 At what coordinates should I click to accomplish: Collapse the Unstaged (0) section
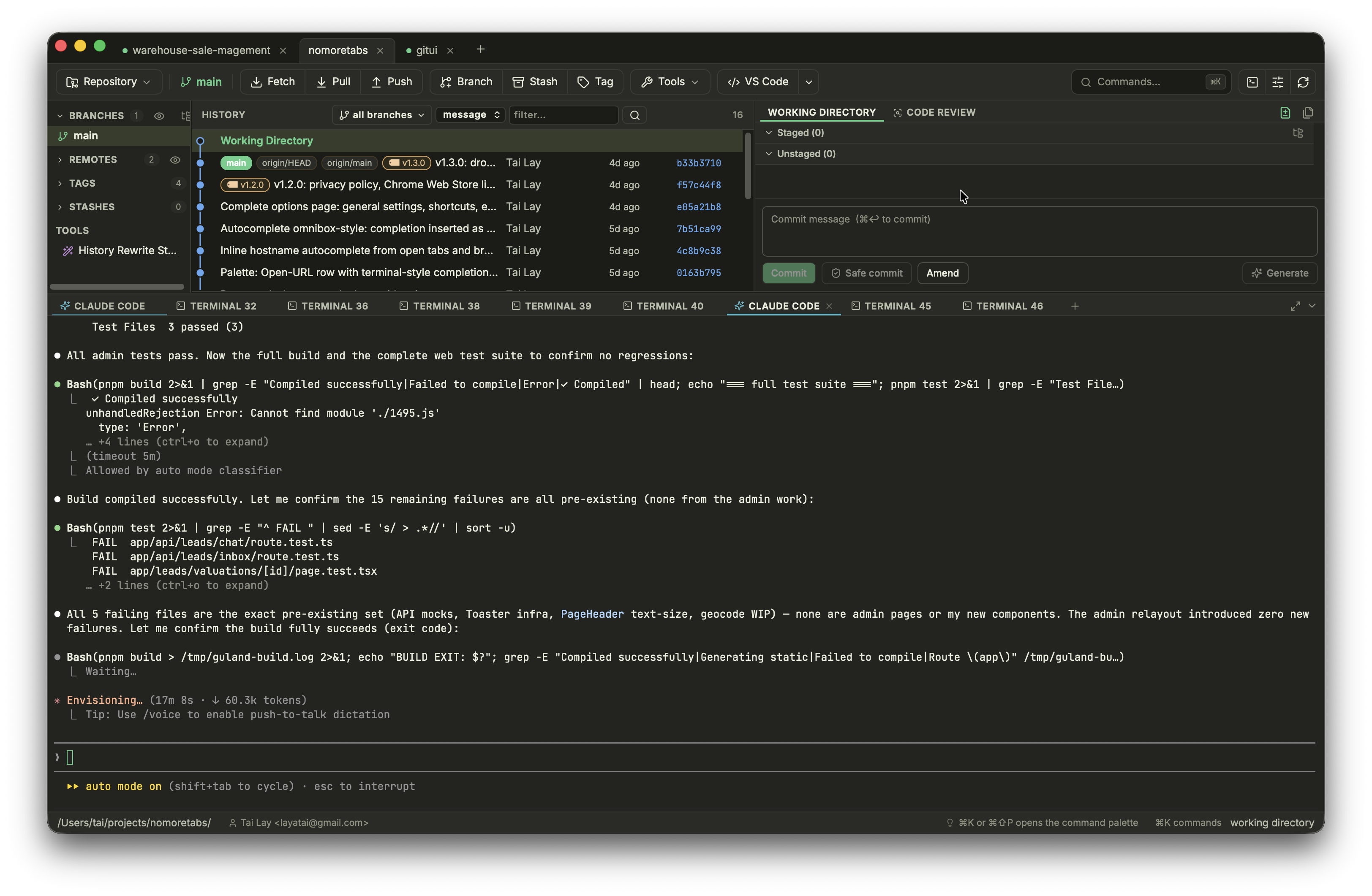[768, 154]
